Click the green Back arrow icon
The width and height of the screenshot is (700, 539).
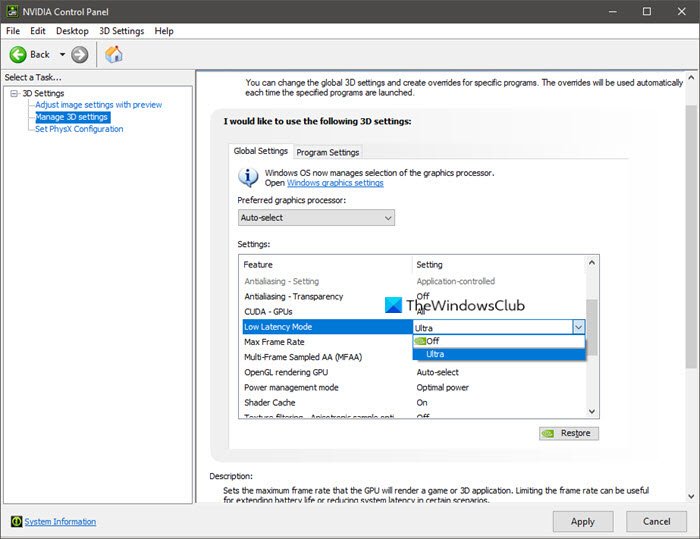(18, 54)
